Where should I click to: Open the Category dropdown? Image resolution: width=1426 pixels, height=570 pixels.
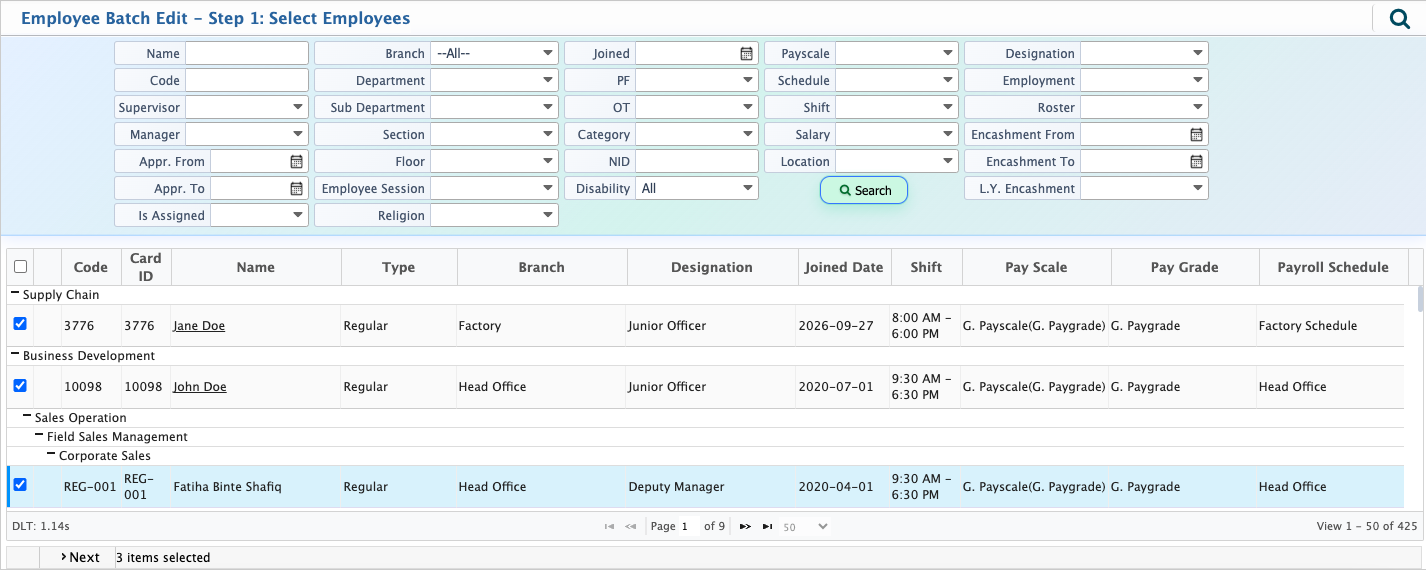pos(697,134)
